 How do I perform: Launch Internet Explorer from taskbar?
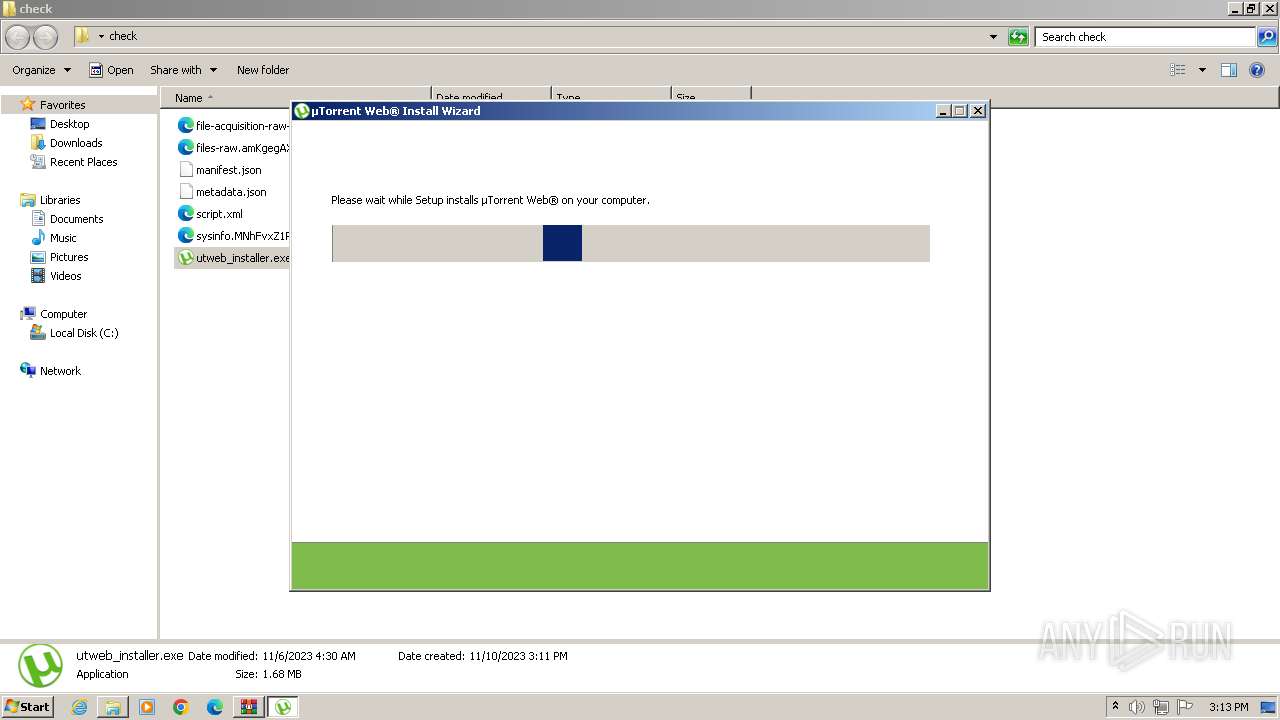coord(80,707)
